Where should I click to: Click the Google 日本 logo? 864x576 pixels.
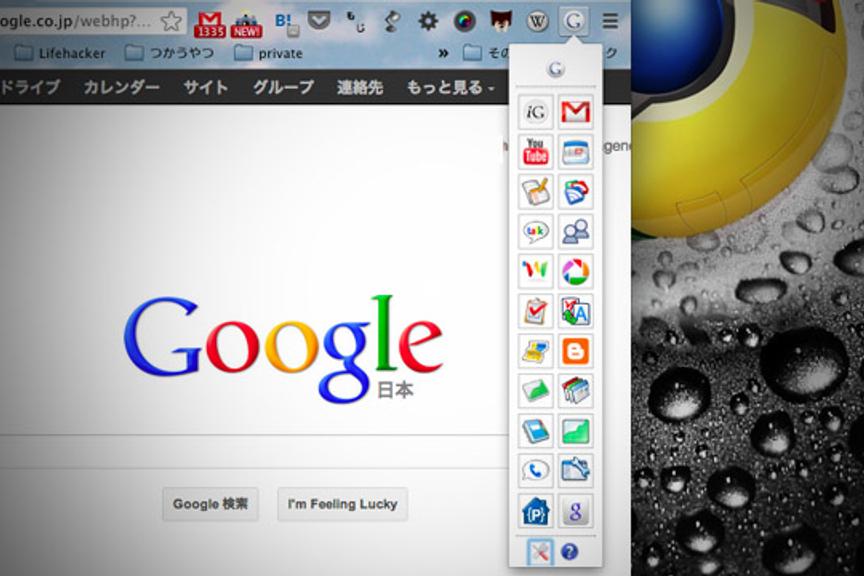click(283, 349)
